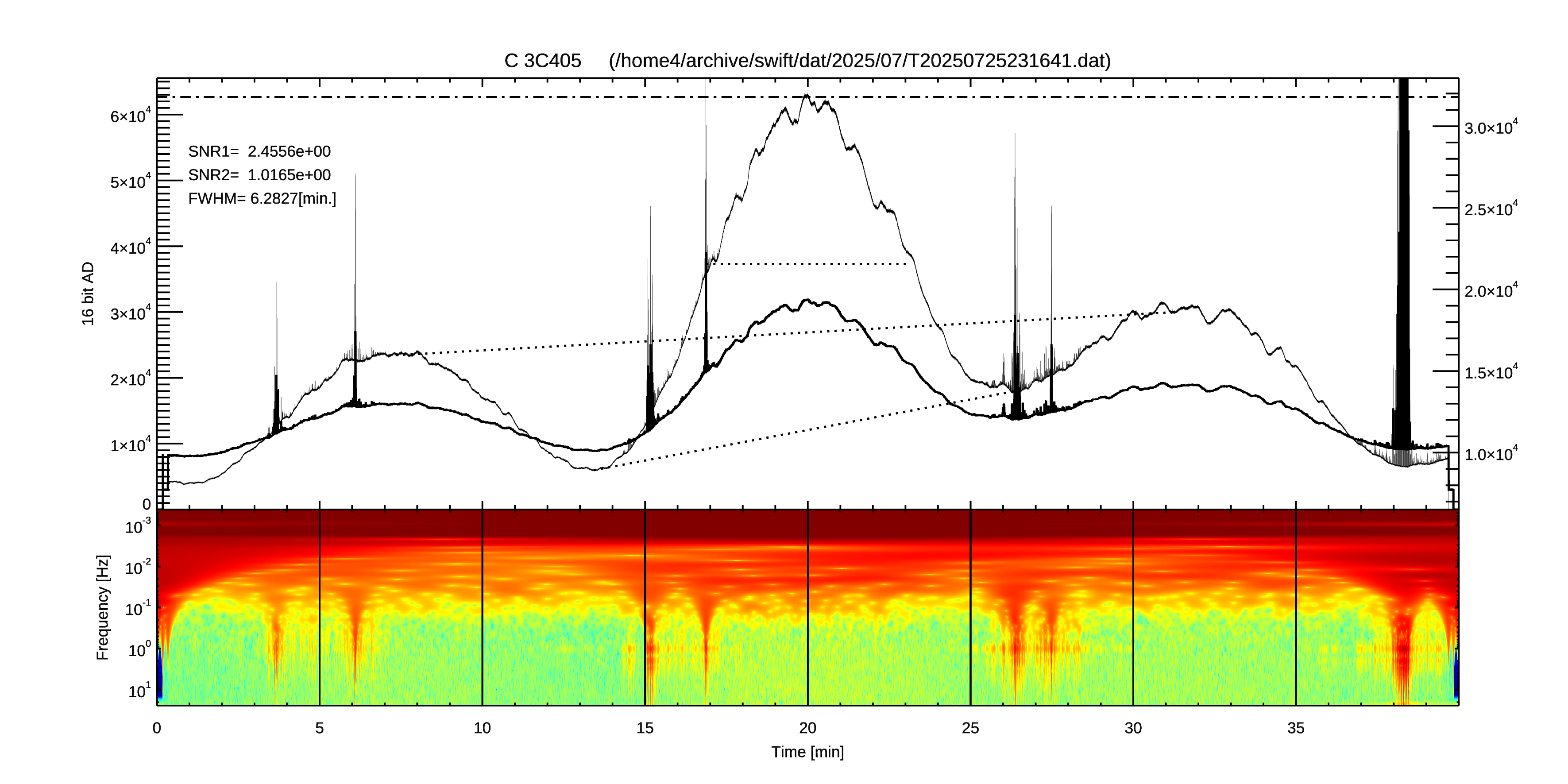Click the time axis label '25'
The image size is (1568, 784).
click(970, 728)
